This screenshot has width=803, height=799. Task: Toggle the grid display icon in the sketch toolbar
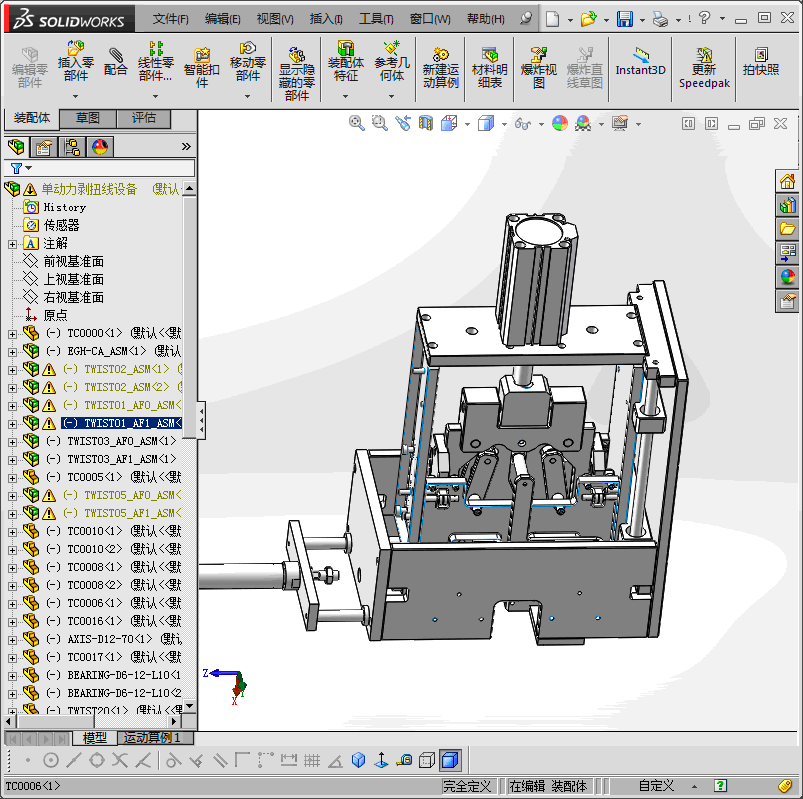click(x=311, y=760)
